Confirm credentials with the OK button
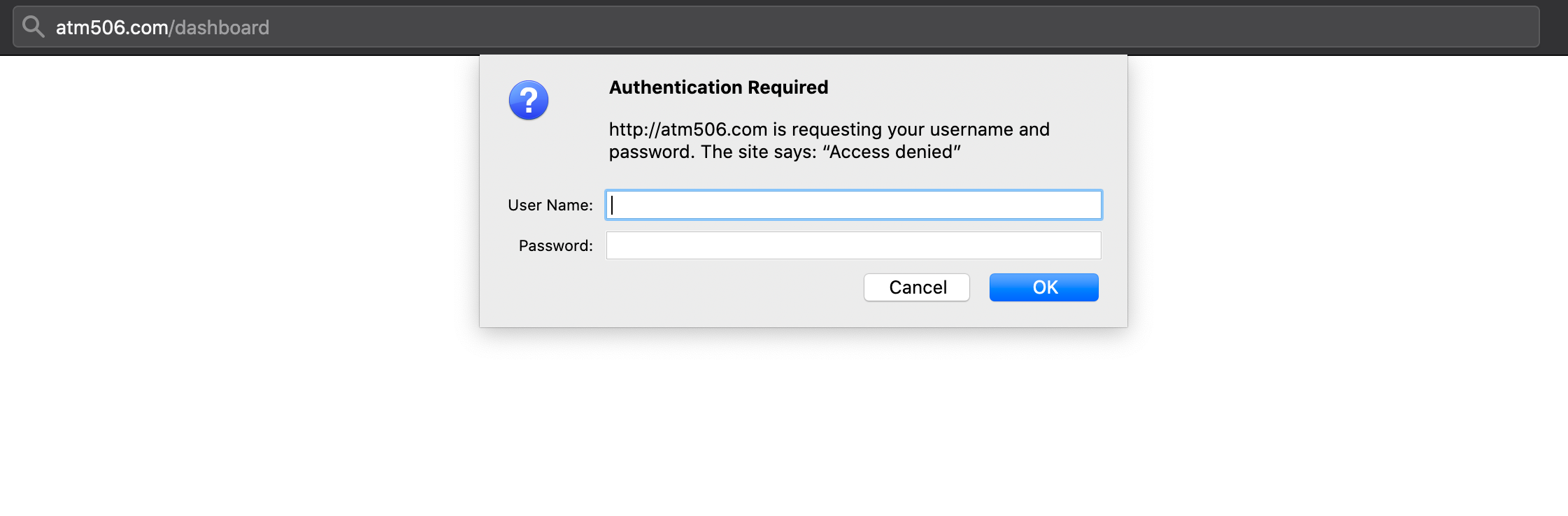The image size is (1568, 516). (1043, 287)
